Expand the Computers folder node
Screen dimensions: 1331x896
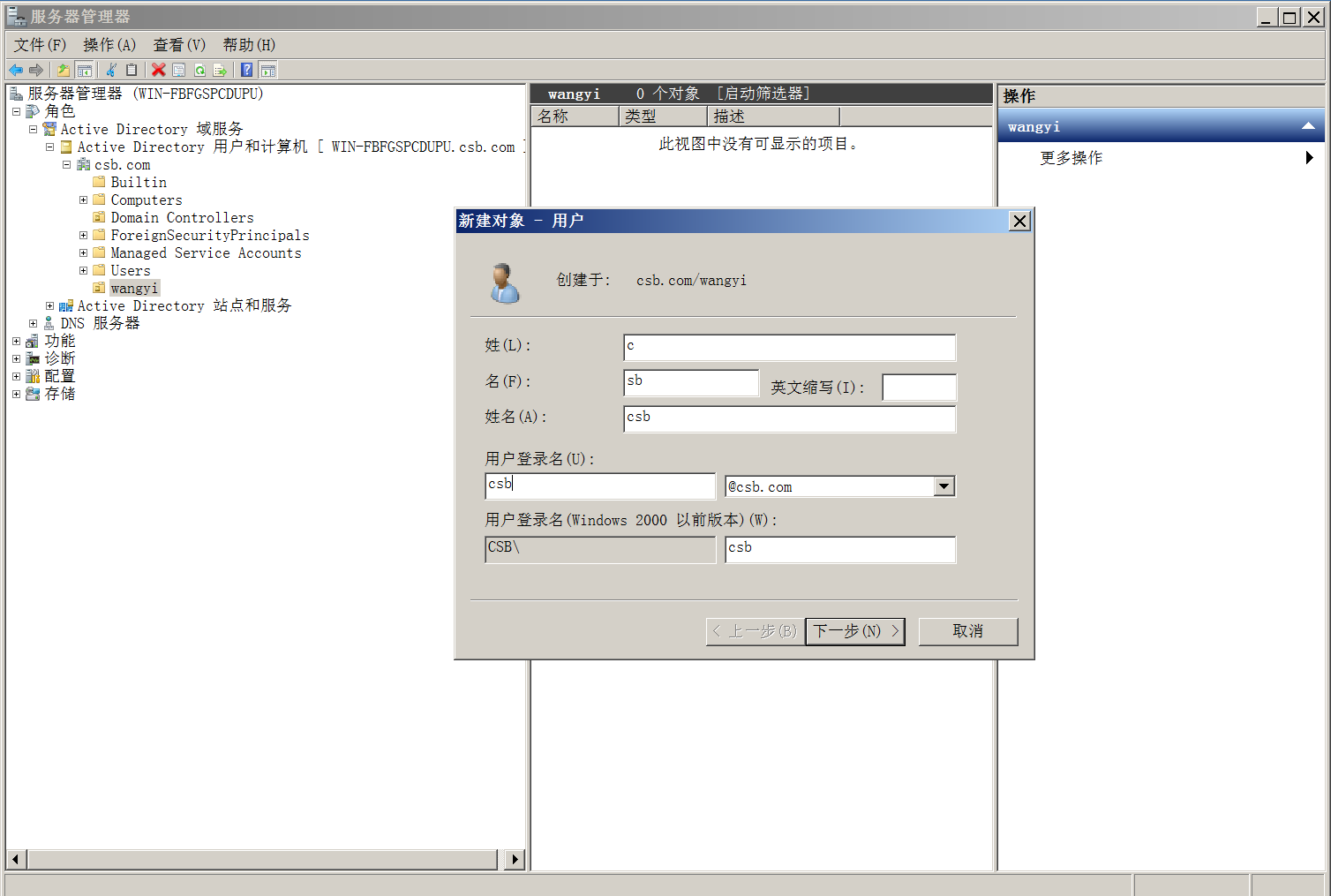point(83,200)
